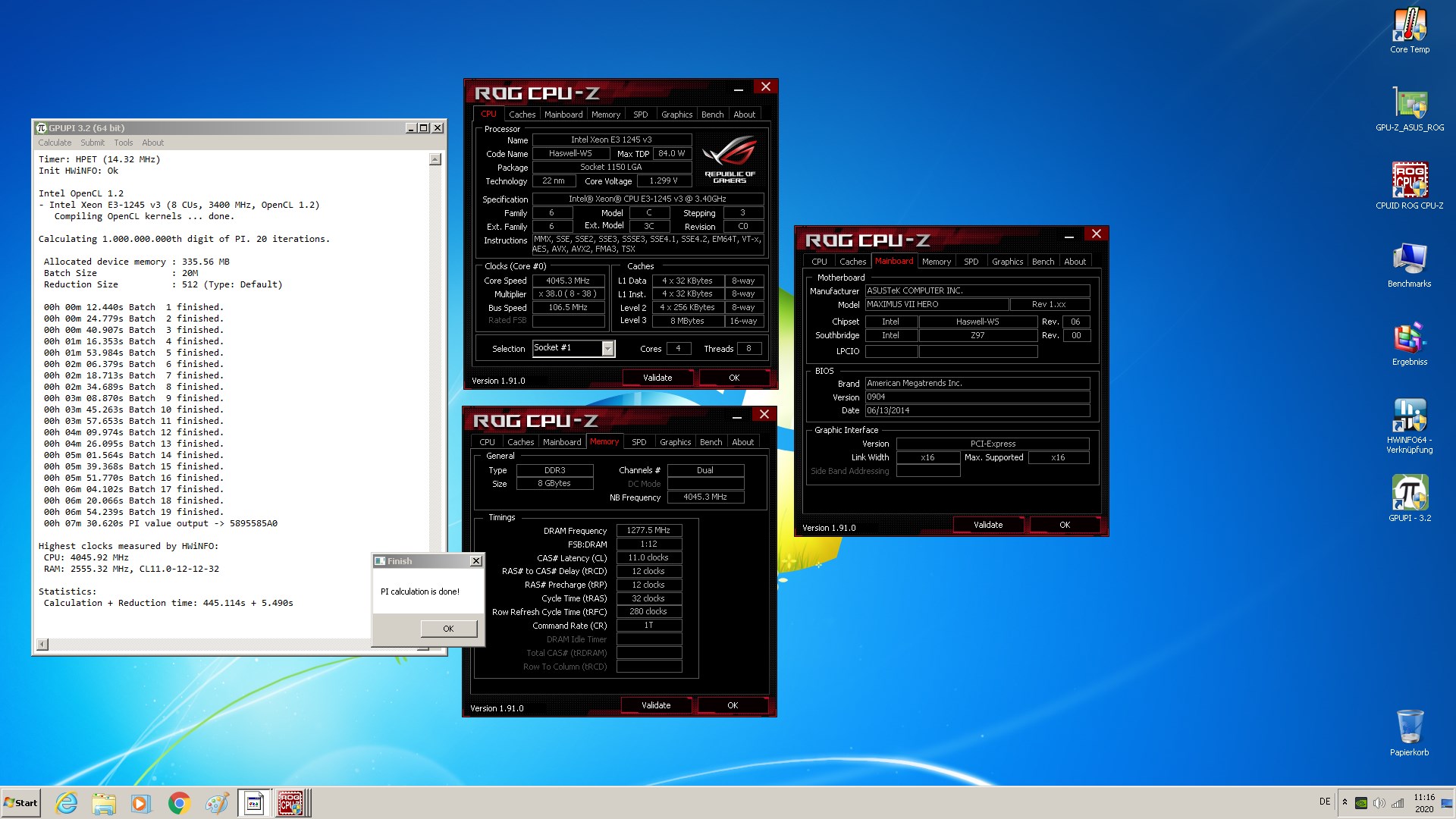Switch to GPUPI taskbar window button
This screenshot has width=1456, height=819.
(254, 803)
